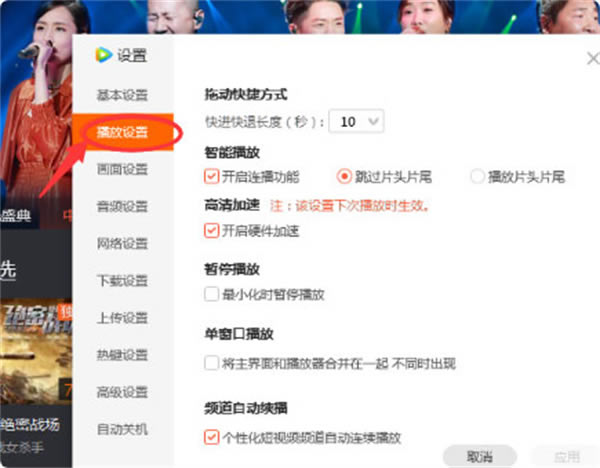Select 跳过片头片尾 radio option

point(345,177)
